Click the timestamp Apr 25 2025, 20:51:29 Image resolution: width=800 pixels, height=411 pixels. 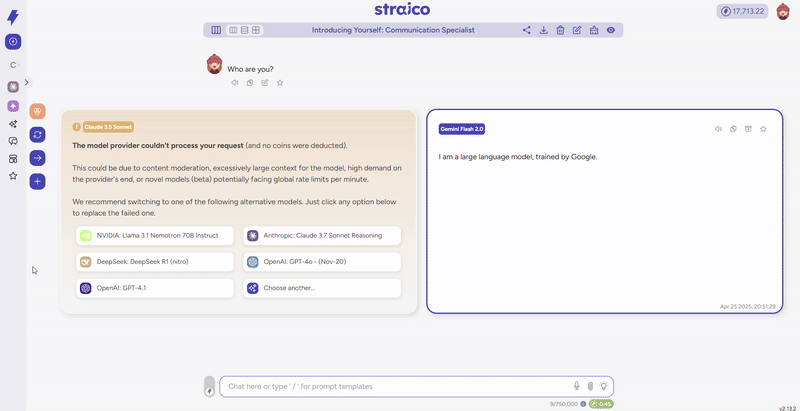point(748,306)
